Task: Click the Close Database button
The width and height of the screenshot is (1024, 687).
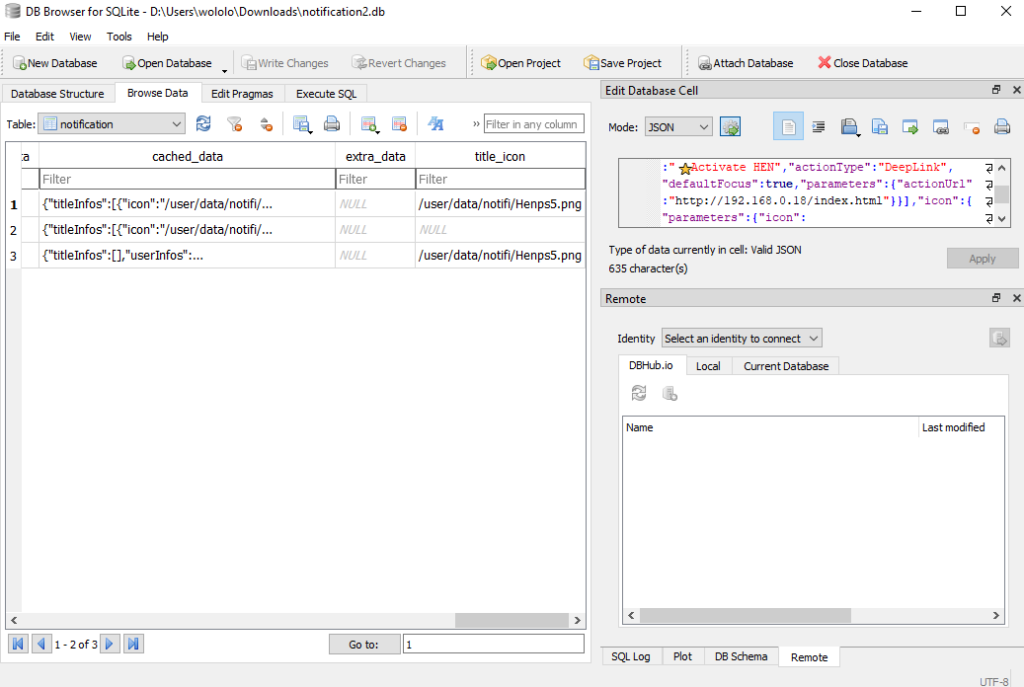Action: point(862,63)
